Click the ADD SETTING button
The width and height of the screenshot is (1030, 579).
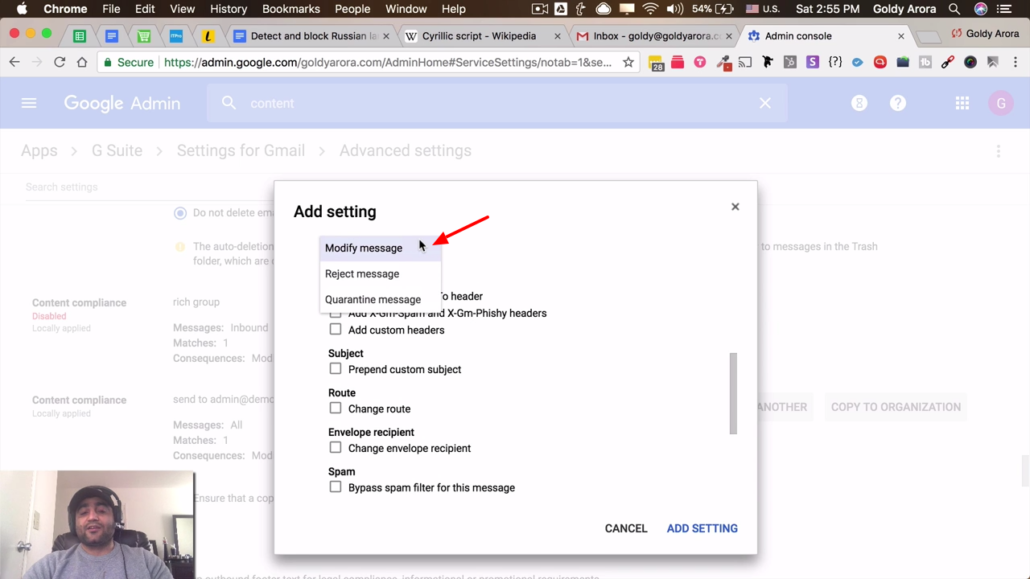pyautogui.click(x=702, y=528)
